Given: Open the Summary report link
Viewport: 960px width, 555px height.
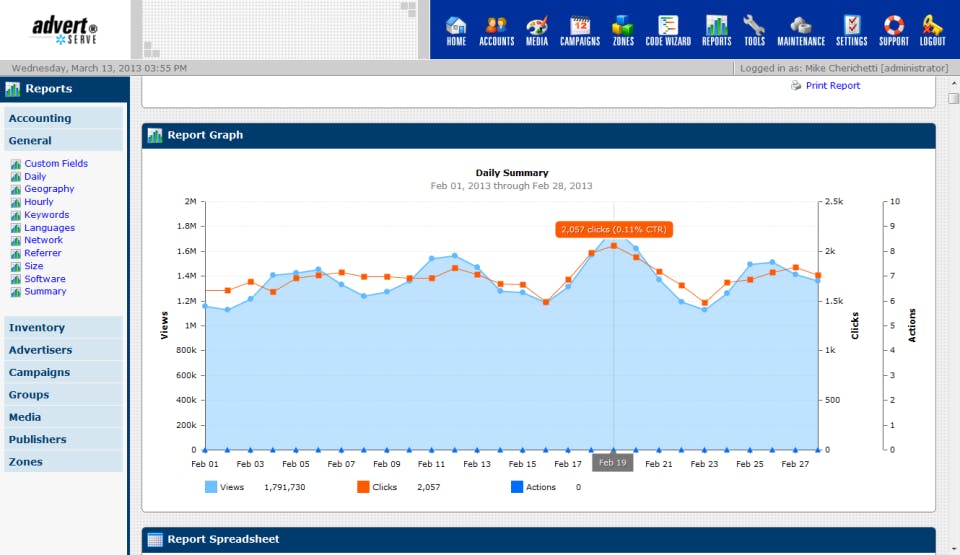Looking at the screenshot, I should 45,292.
